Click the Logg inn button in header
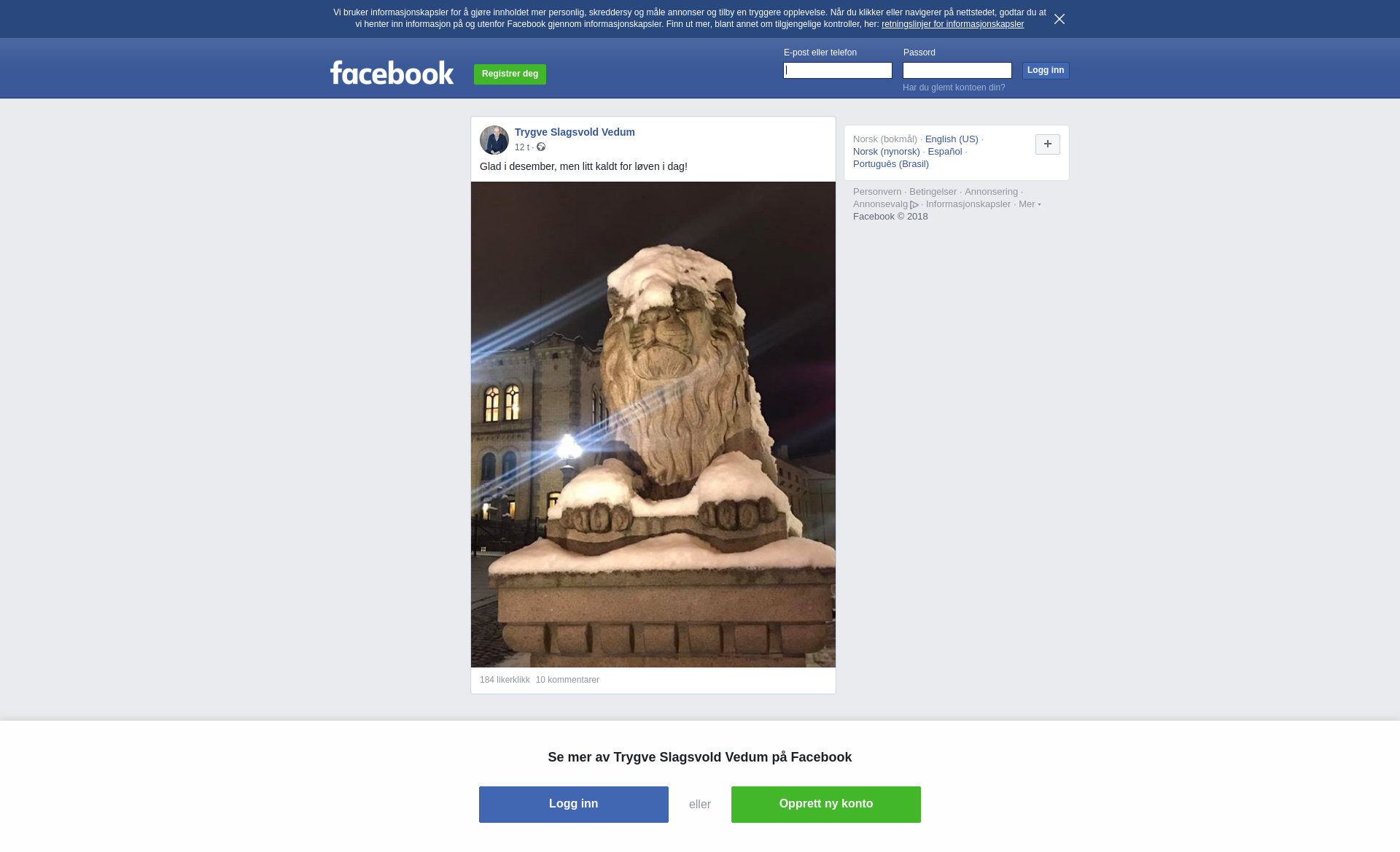 coord(1046,71)
